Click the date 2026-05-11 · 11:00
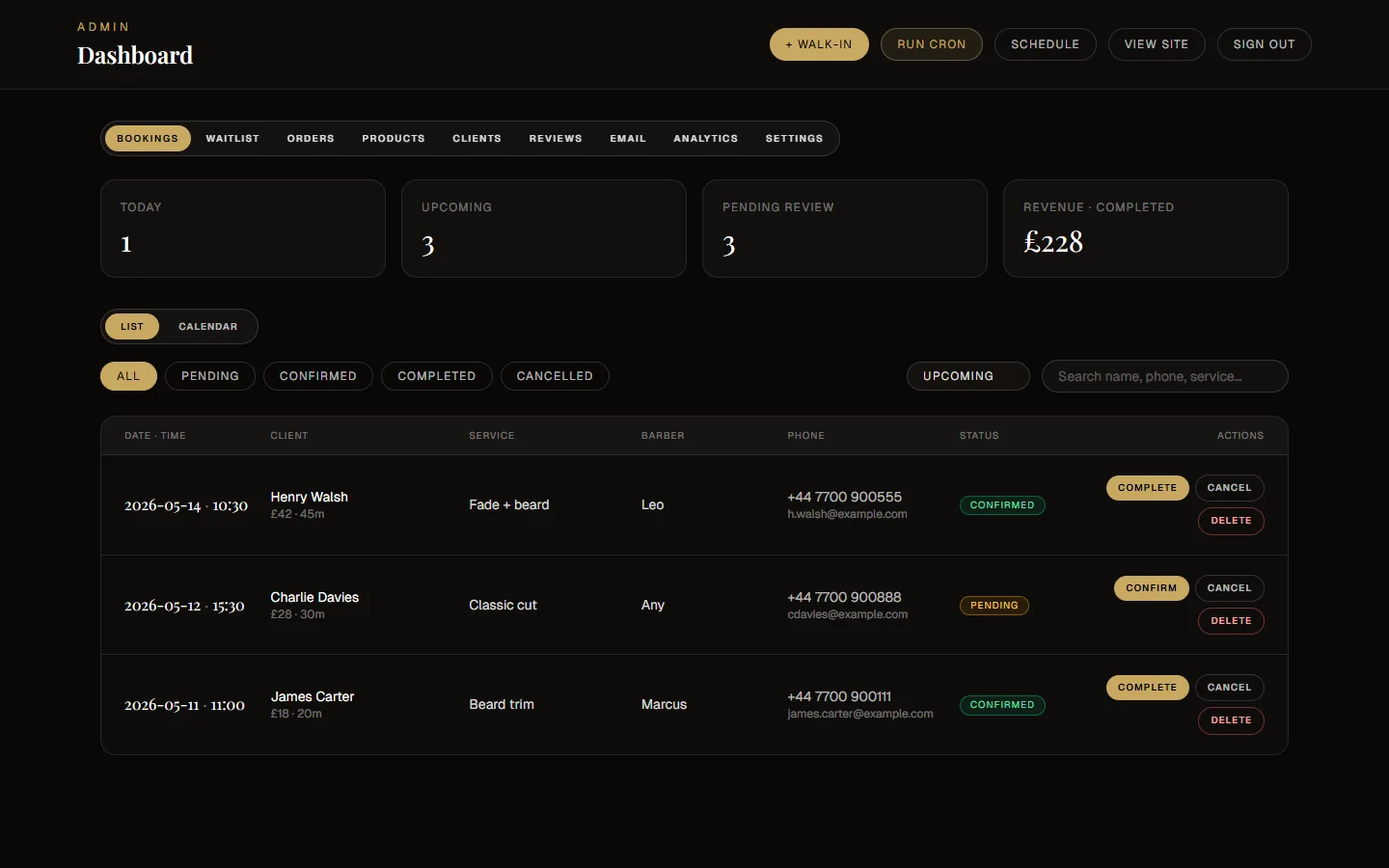This screenshot has width=1389, height=868. [184, 705]
